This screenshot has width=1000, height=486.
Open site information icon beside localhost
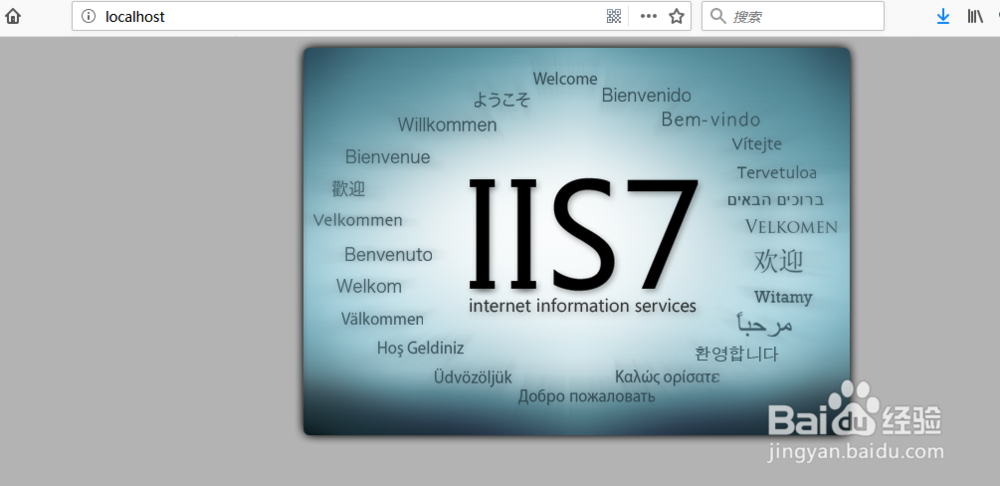[89, 17]
